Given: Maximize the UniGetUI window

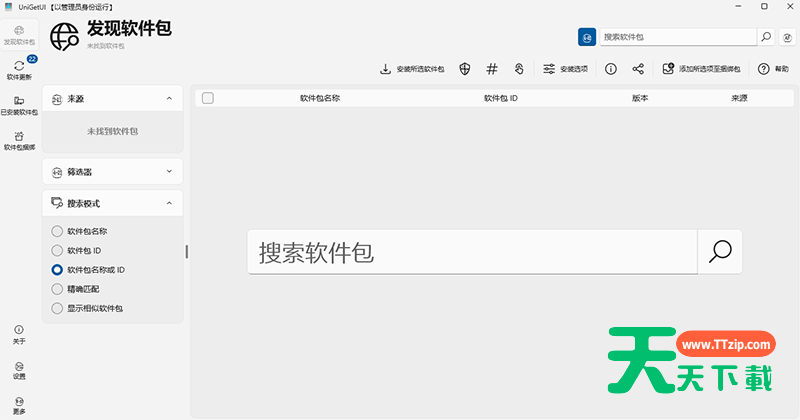Looking at the screenshot, I should (x=764, y=7).
